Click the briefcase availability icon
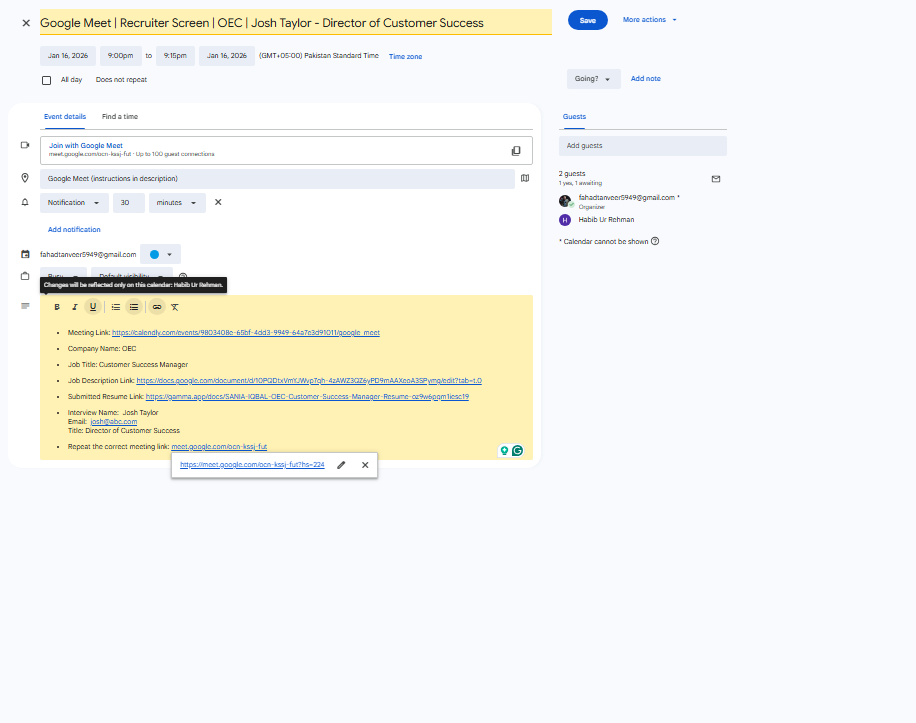The image size is (916, 723). click(x=25, y=276)
